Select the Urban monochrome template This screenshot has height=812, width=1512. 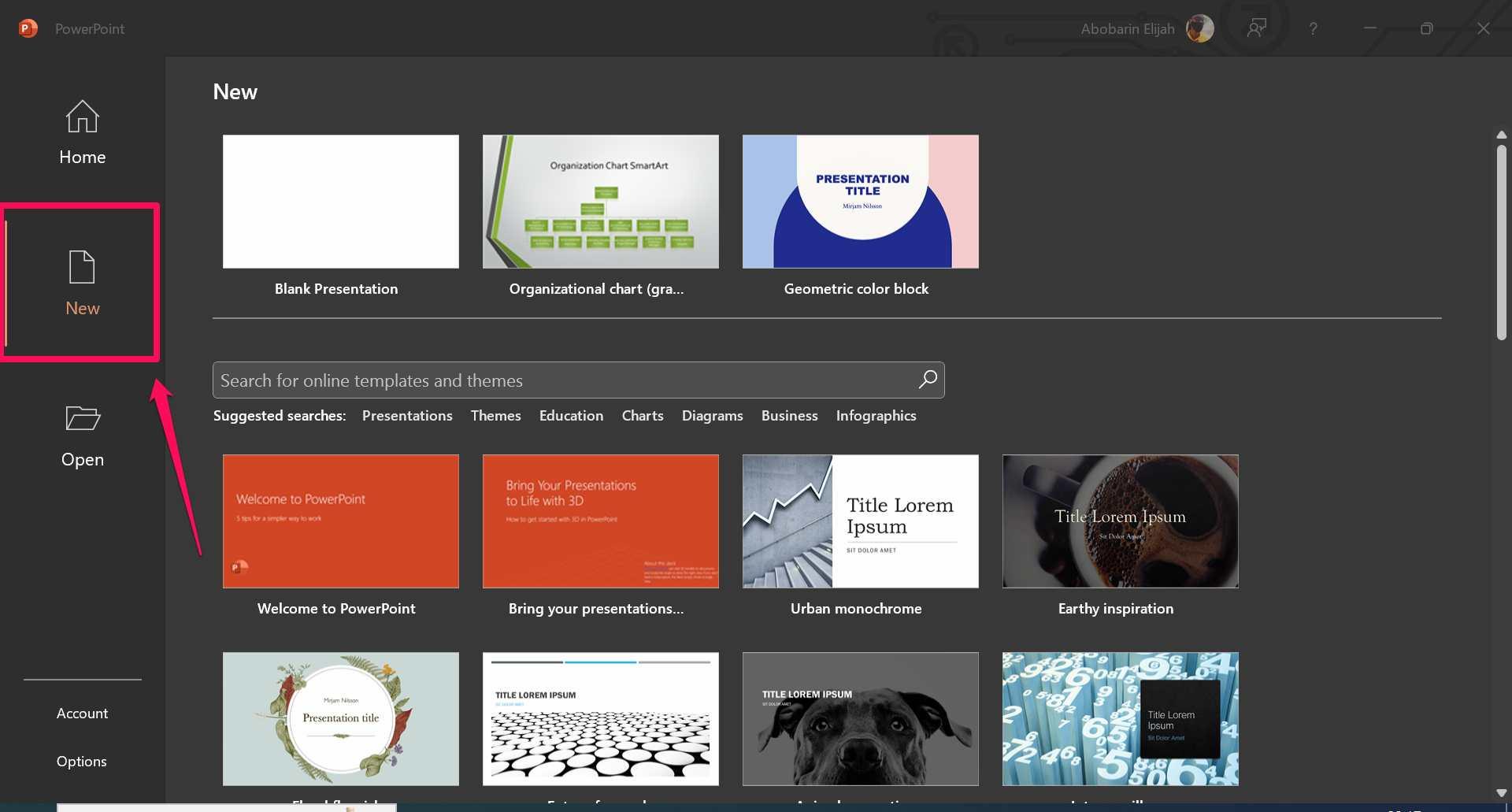pyautogui.click(x=860, y=521)
